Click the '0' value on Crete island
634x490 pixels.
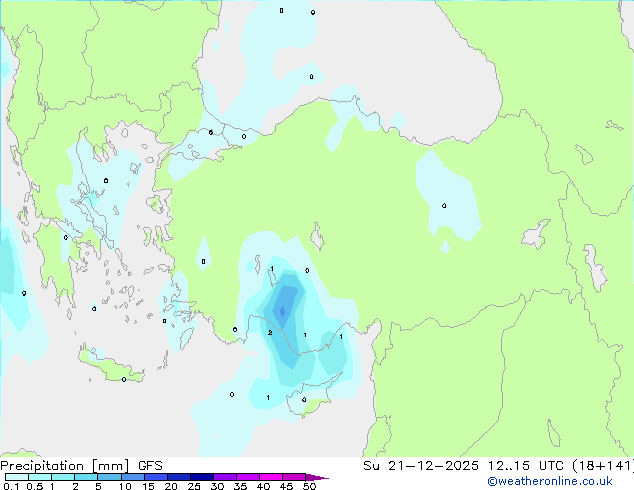pyautogui.click(x=124, y=379)
